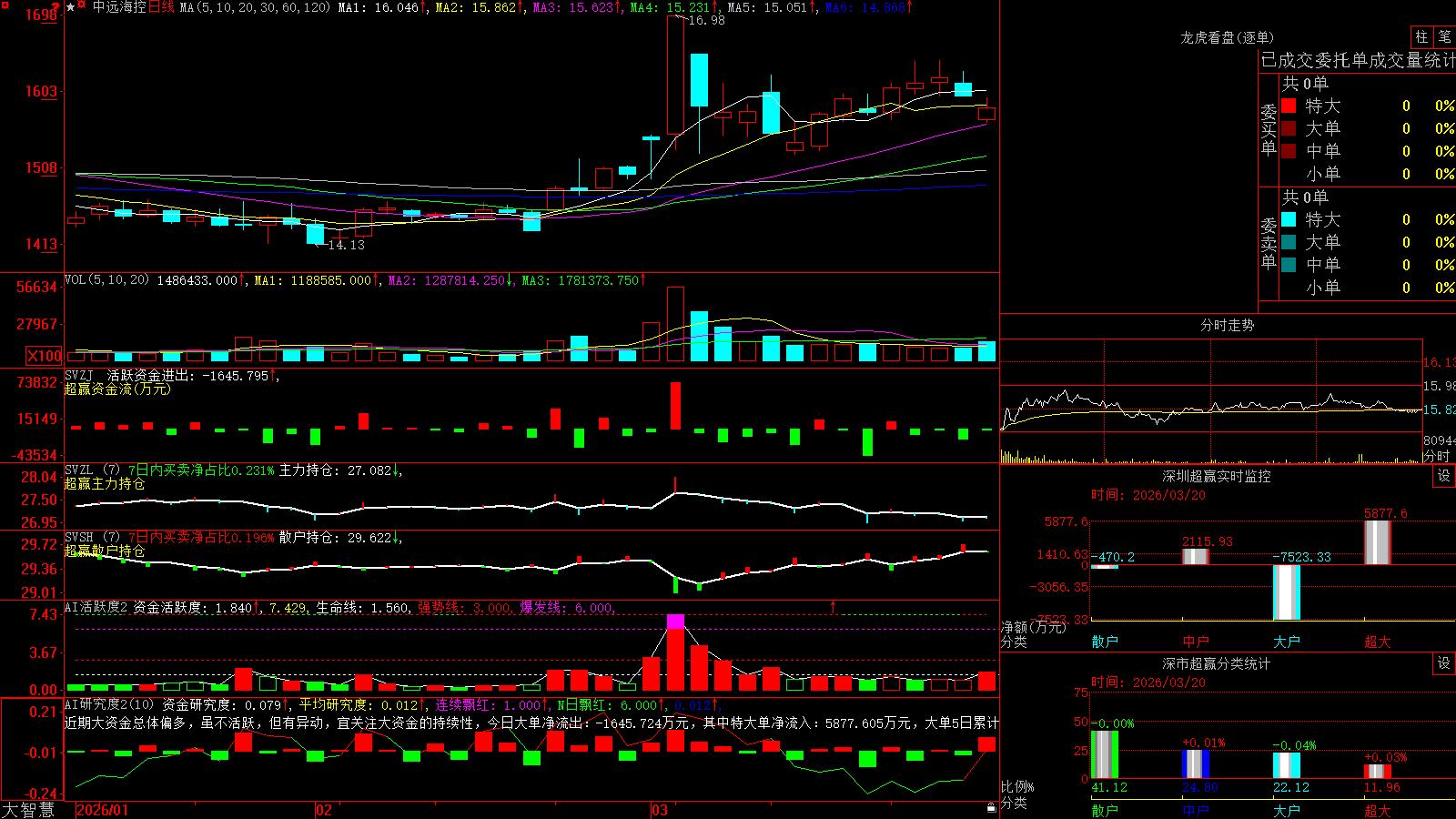The height and width of the screenshot is (819, 1456).
Task: Click the MA(5,10,20,30,60,120) indicator parameters
Action: (x=255, y=7)
